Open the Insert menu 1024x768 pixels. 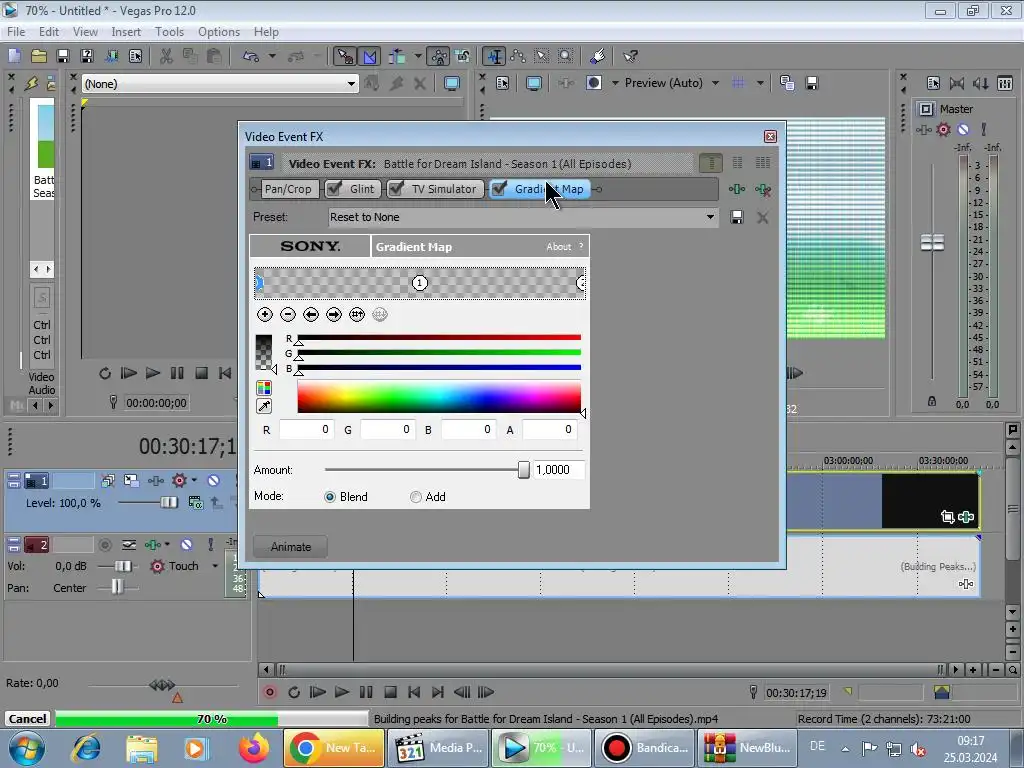pyautogui.click(x=126, y=31)
